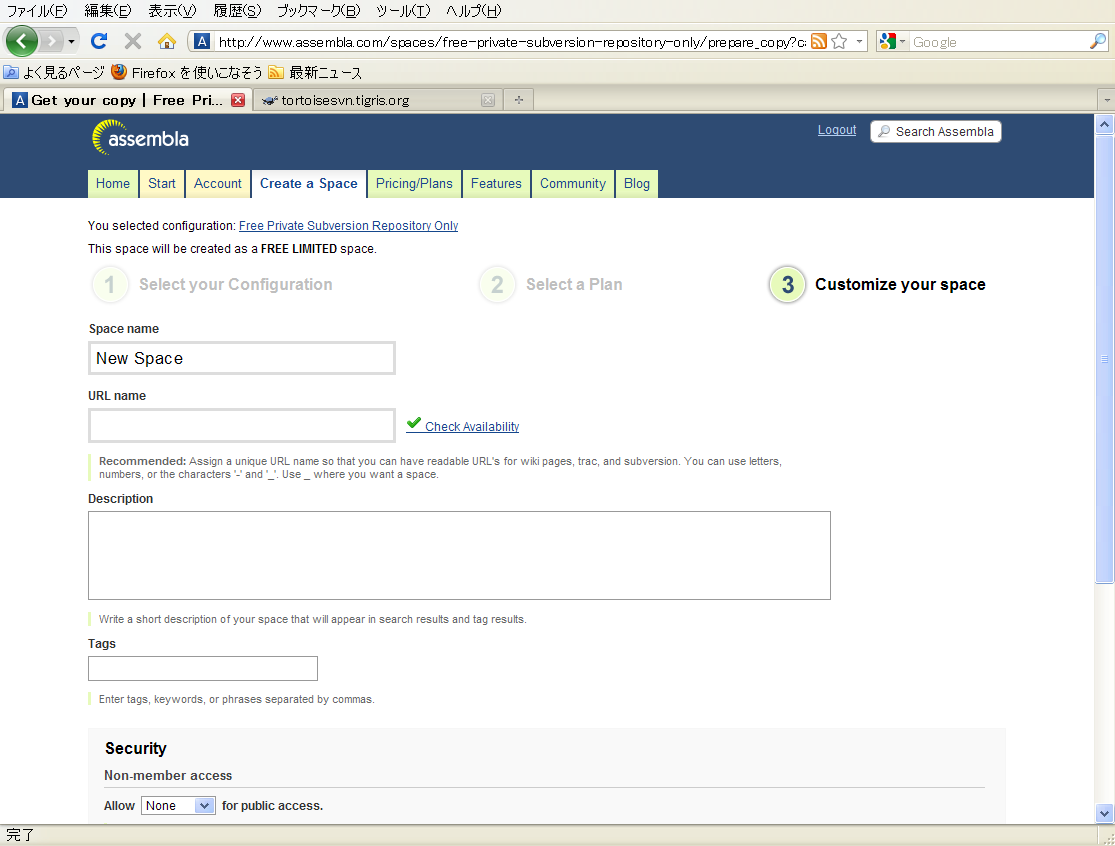Go to the browser Home icon
1115x846 pixels.
point(167,41)
